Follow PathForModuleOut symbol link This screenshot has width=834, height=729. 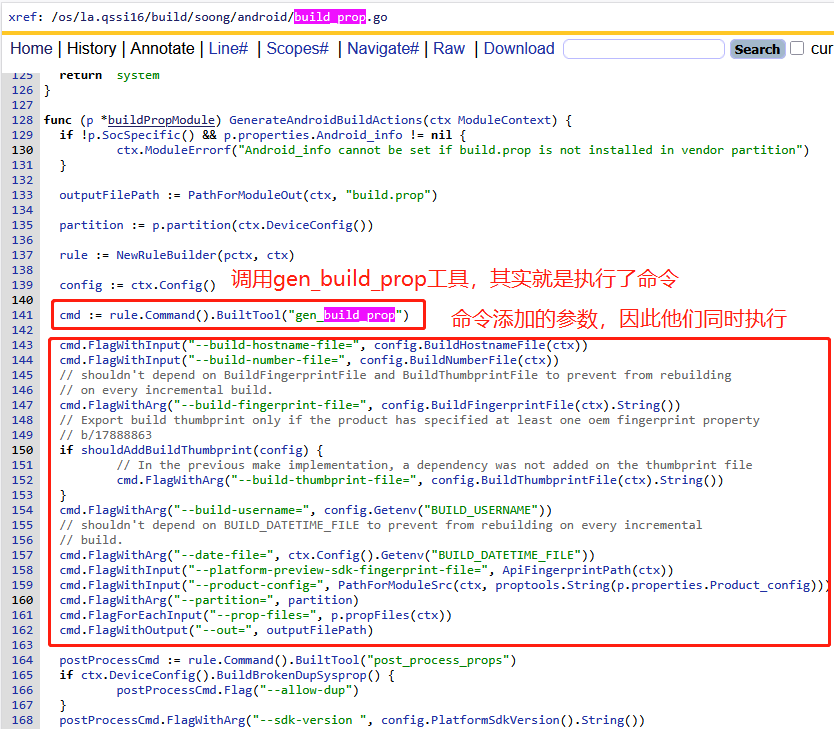(x=245, y=195)
